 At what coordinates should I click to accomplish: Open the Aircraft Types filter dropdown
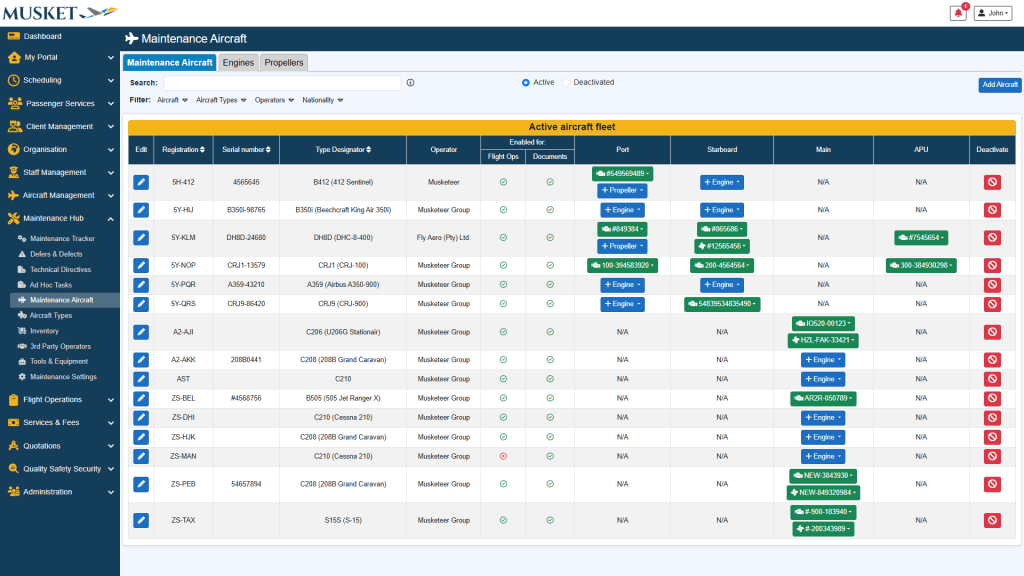(x=220, y=100)
